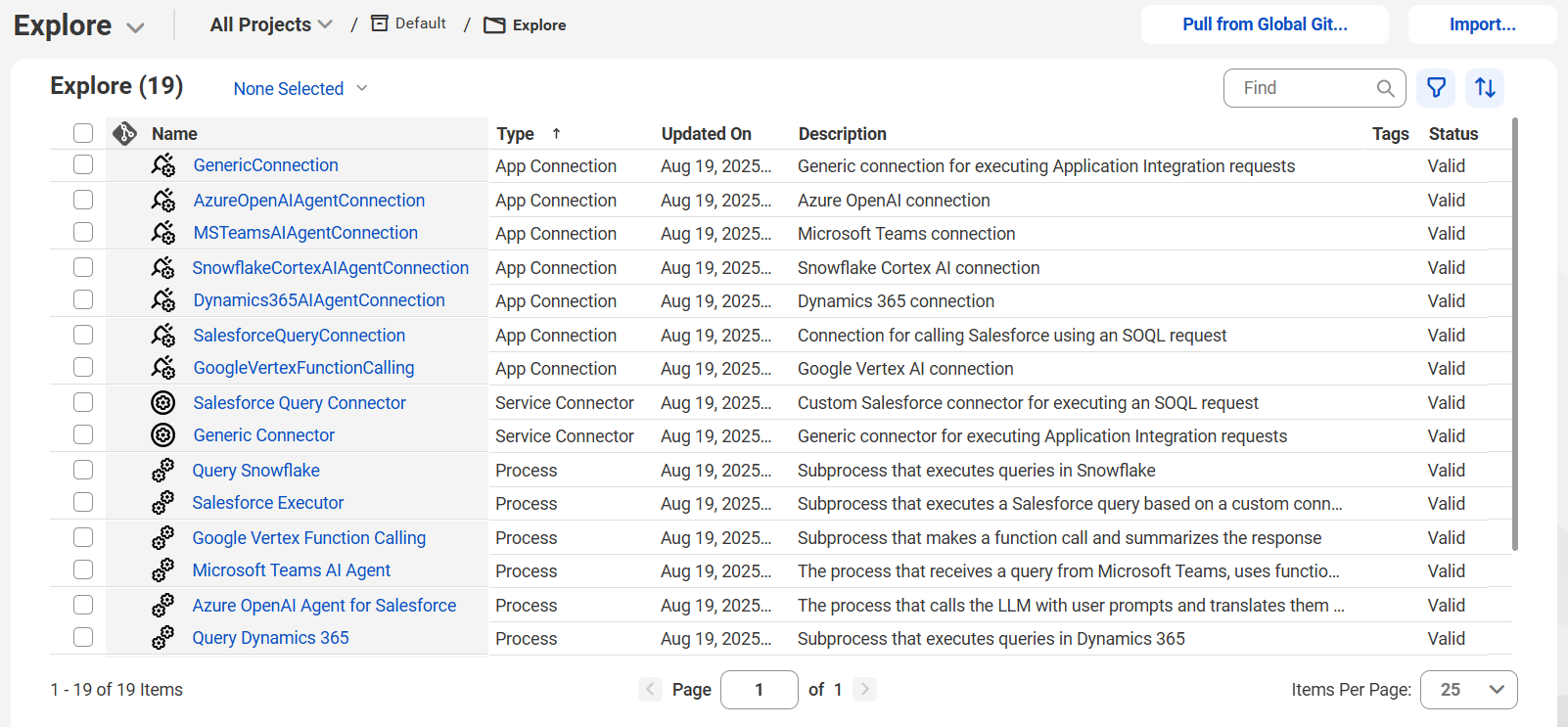The height and width of the screenshot is (727, 1568).
Task: Open the Query Snowflake link
Action: [x=255, y=471]
